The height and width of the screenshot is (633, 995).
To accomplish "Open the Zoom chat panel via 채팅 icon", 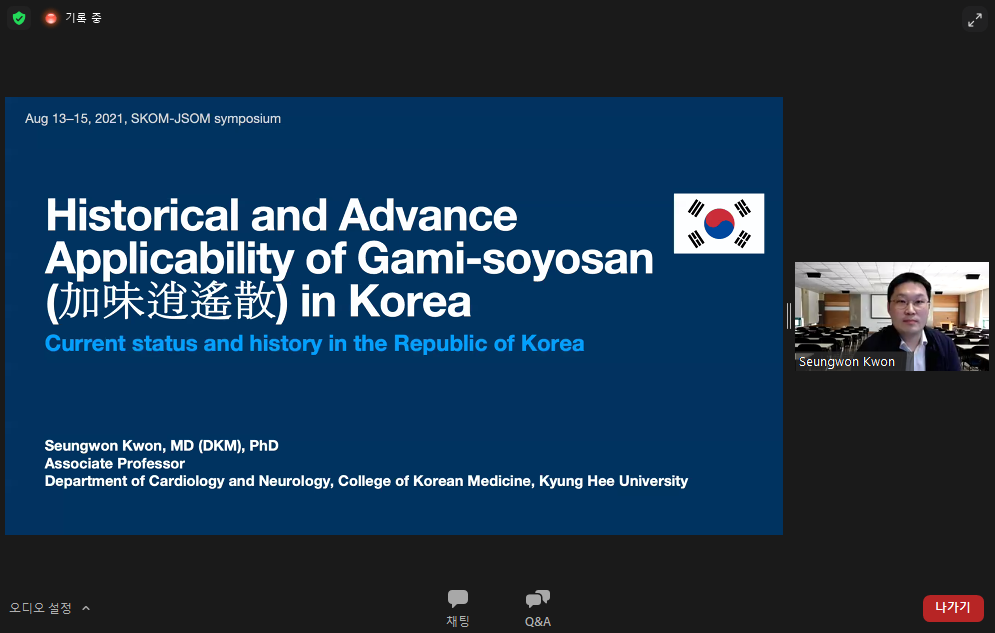I will [457, 607].
